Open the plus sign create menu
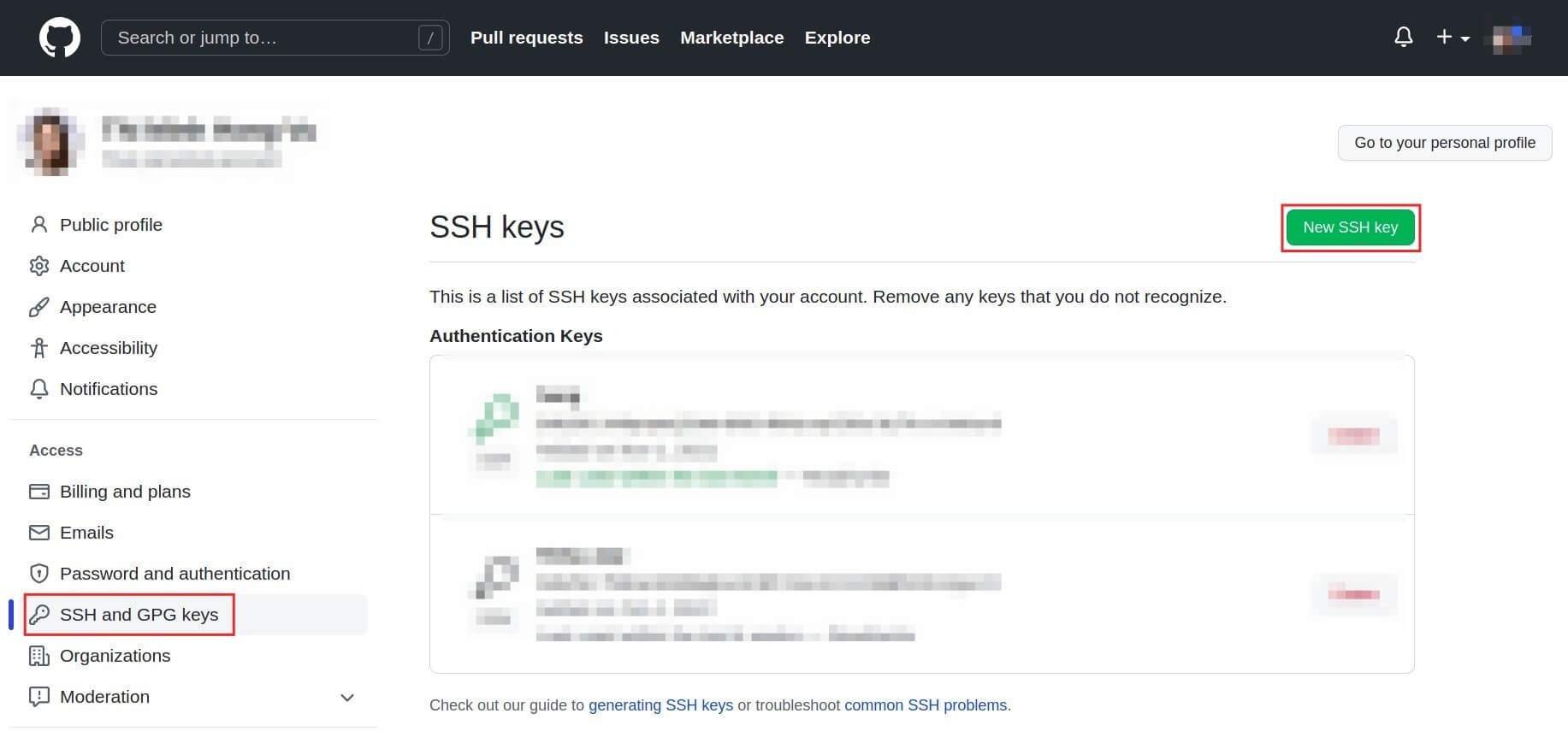The height and width of the screenshot is (731, 1568). coord(1444,38)
